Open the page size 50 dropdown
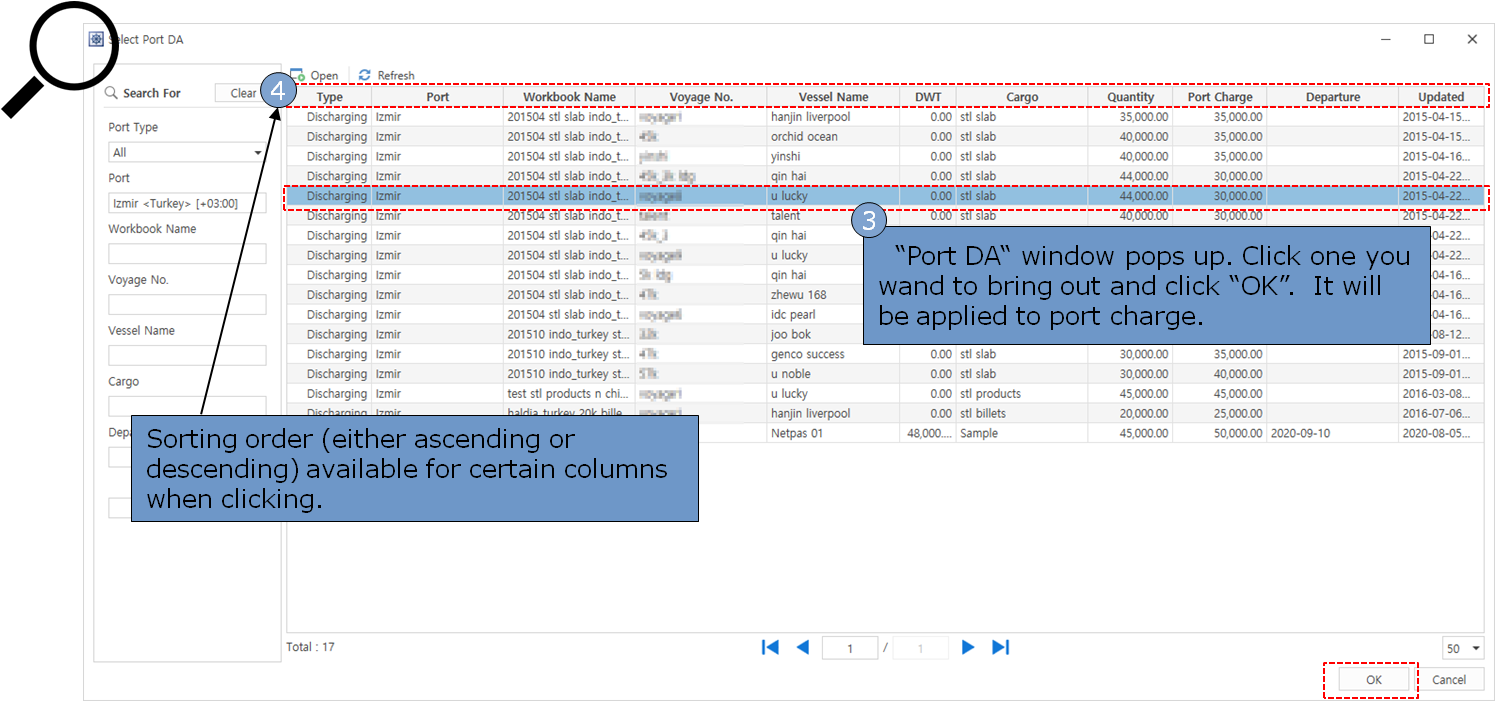1496x702 pixels. click(1476, 649)
